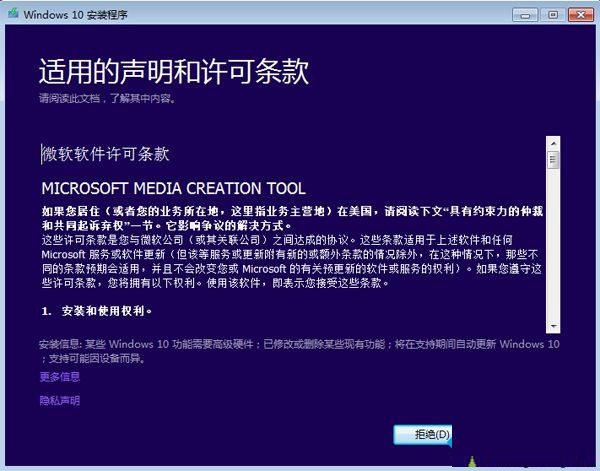The height and width of the screenshot is (471, 600).
Task: Click the MICROSOFT MEDIA CREATION TOOL heading
Action: [x=173, y=188]
